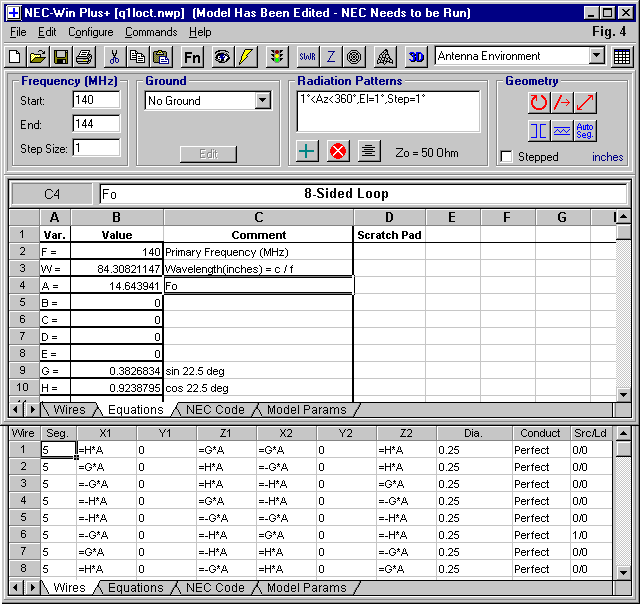Add a radiation pattern with plus button

click(x=308, y=151)
